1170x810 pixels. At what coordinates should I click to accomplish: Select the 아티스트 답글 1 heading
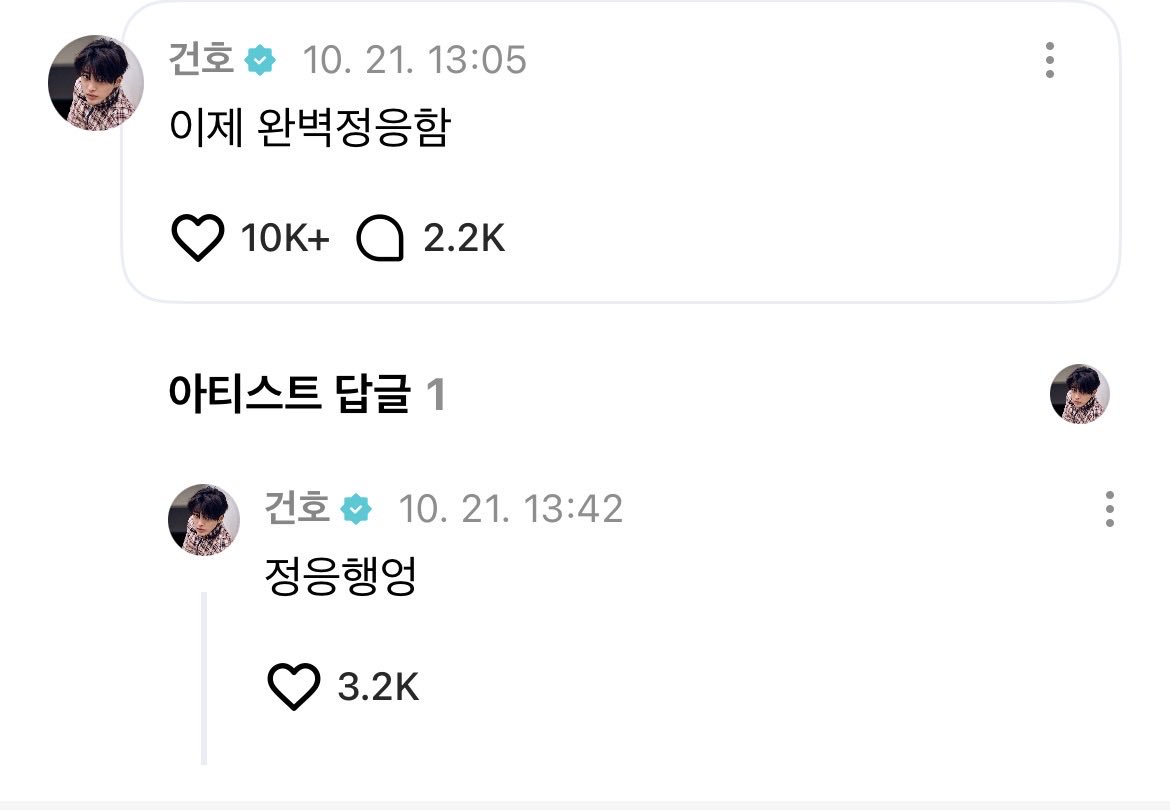(x=307, y=394)
